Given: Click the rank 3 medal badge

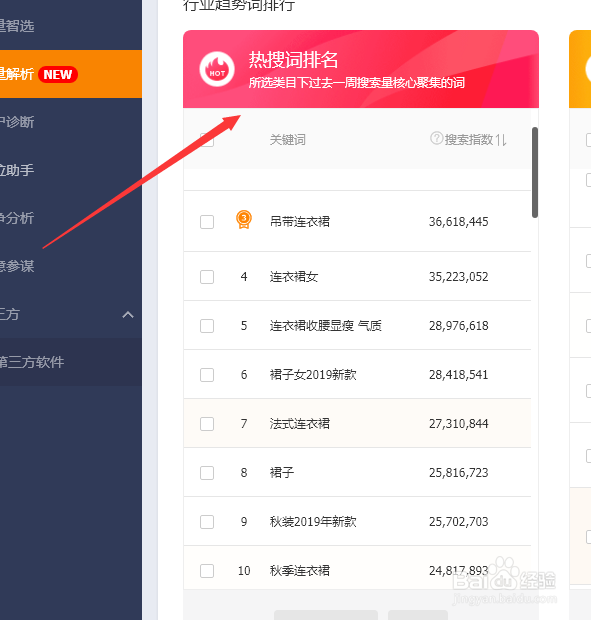Looking at the screenshot, I should point(244,219).
